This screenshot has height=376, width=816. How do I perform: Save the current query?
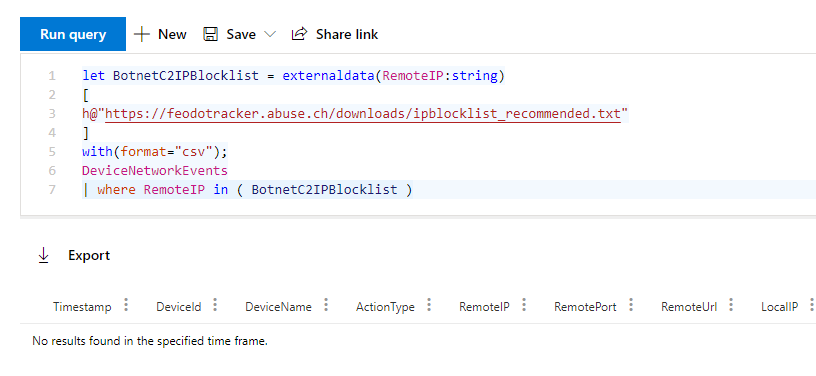(x=230, y=34)
